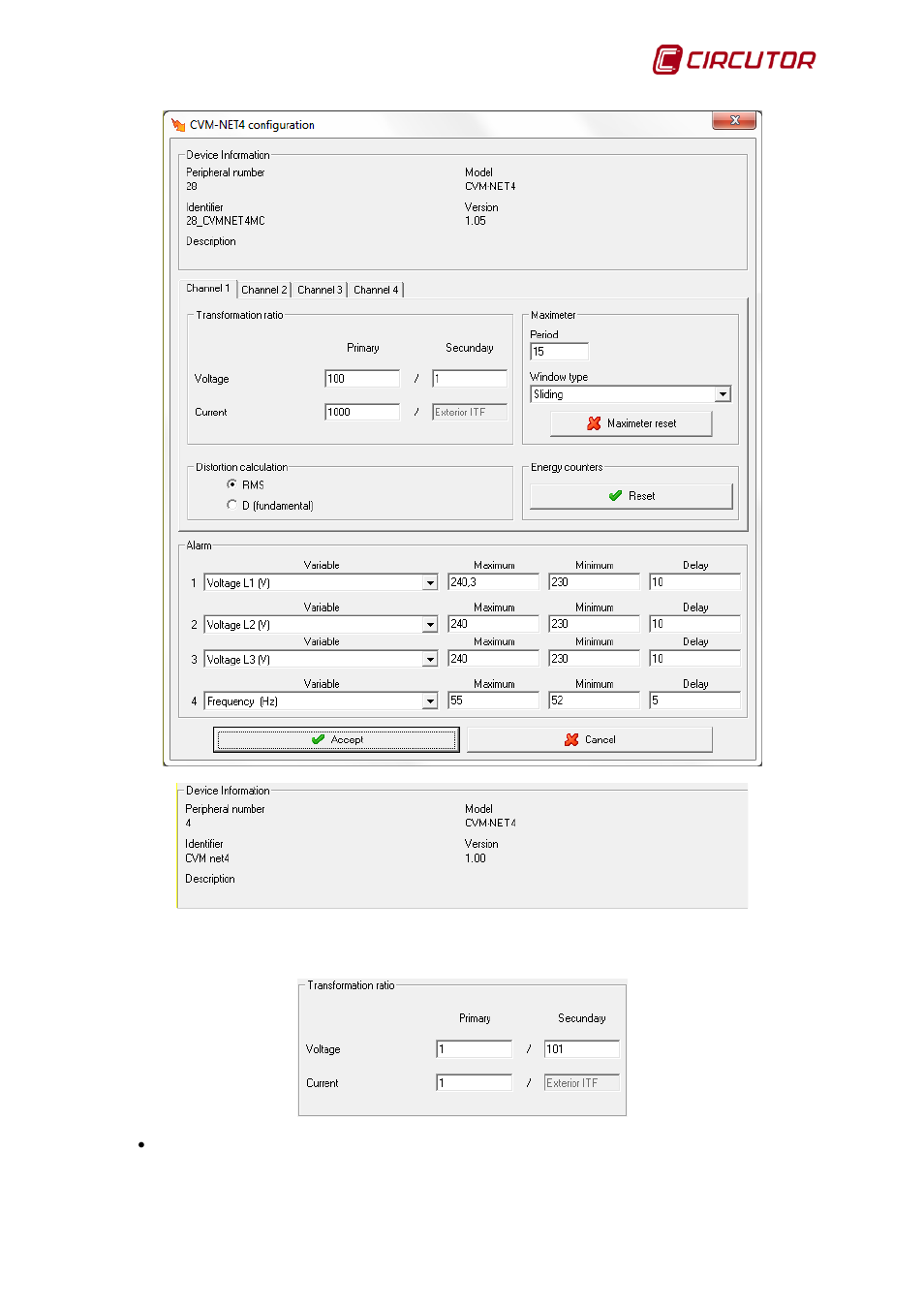Screen dimensions: 924x1308
Task: Click alarm 3 Maximum field
Action: [493, 659]
